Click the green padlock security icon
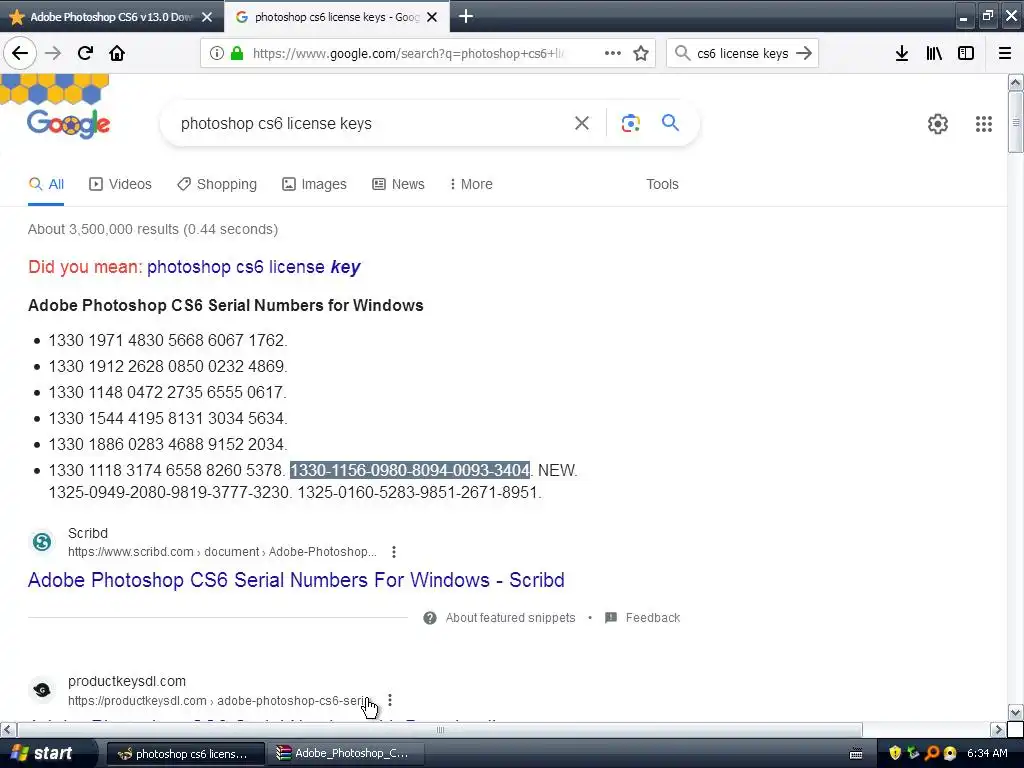Screen dimensions: 1024x768 click(x=237, y=53)
